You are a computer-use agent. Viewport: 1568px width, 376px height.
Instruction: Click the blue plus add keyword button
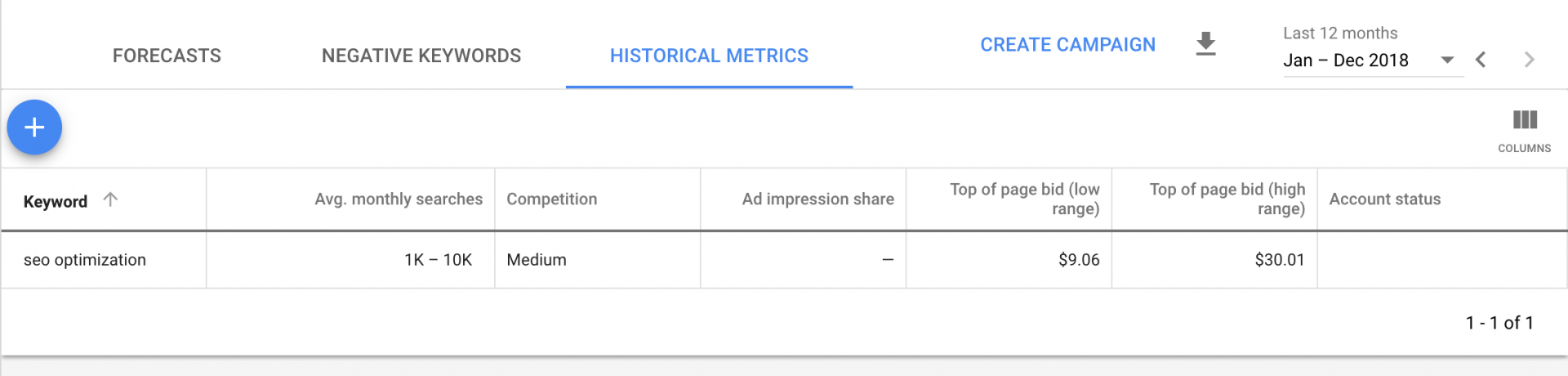click(x=34, y=128)
